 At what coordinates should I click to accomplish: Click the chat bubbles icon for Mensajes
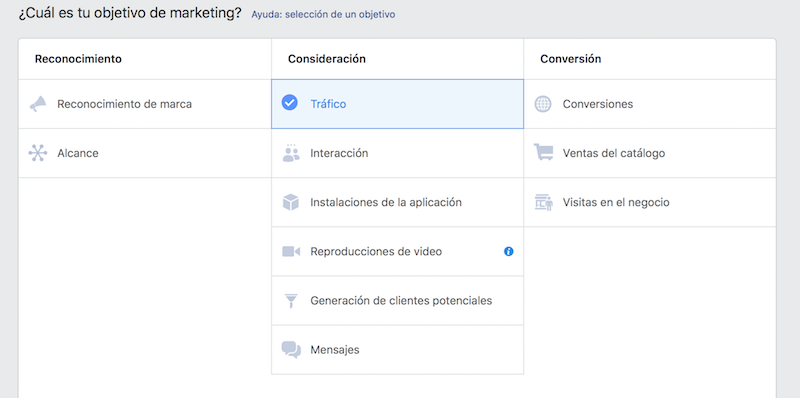(291, 350)
